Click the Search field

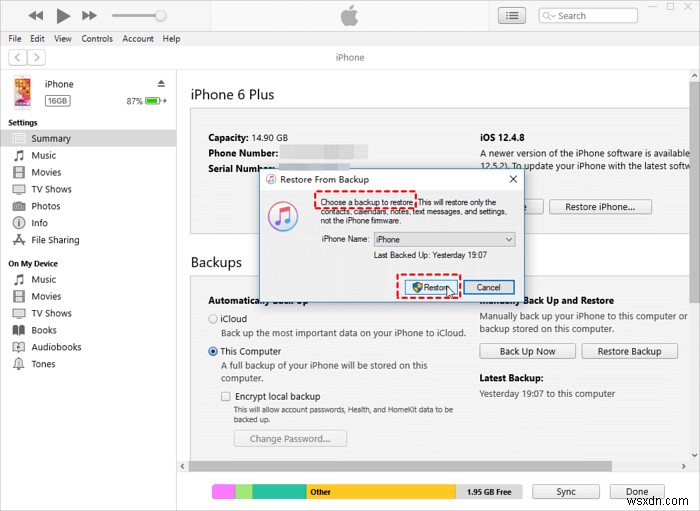tap(588, 16)
